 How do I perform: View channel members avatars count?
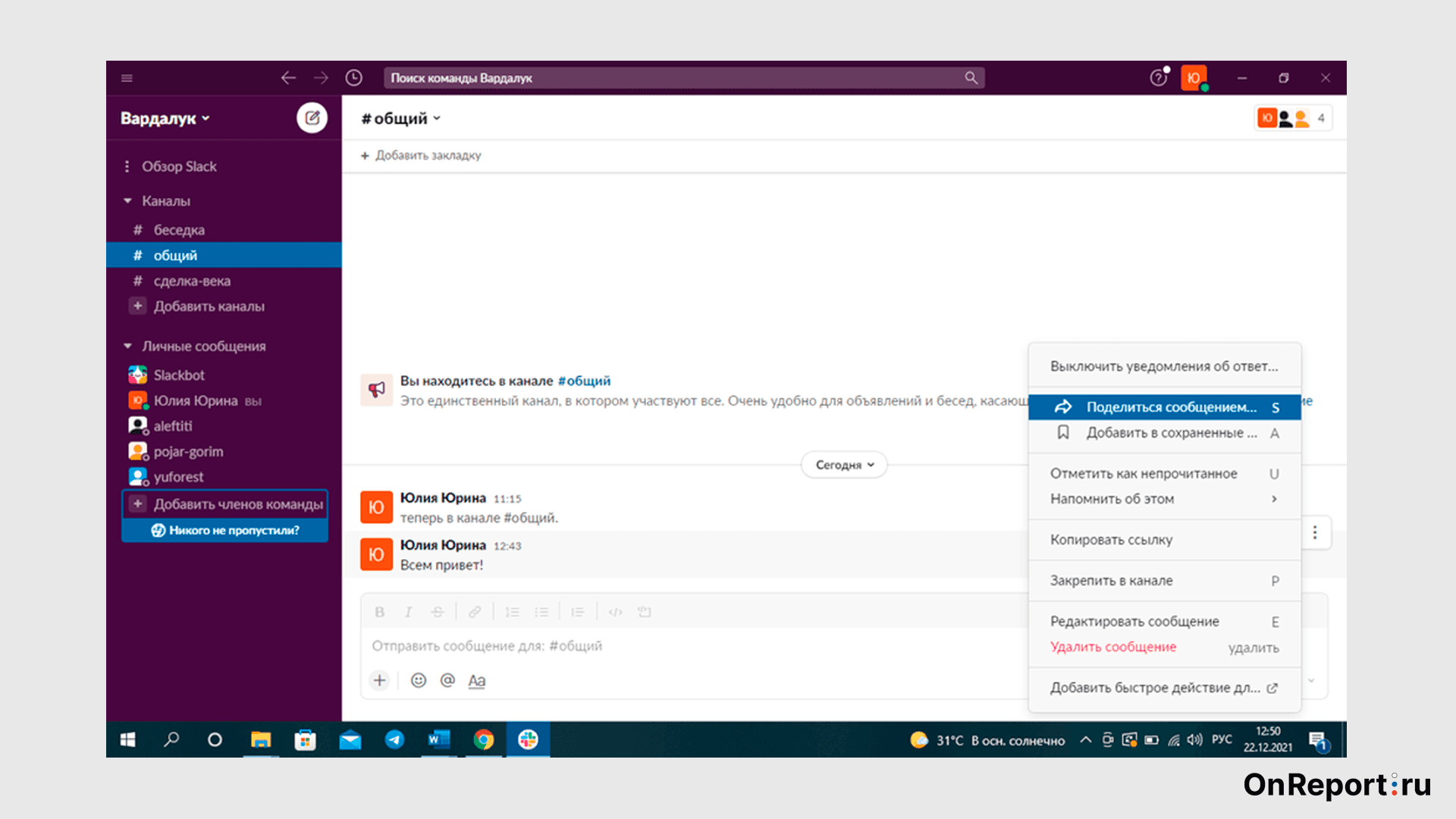point(1293,118)
